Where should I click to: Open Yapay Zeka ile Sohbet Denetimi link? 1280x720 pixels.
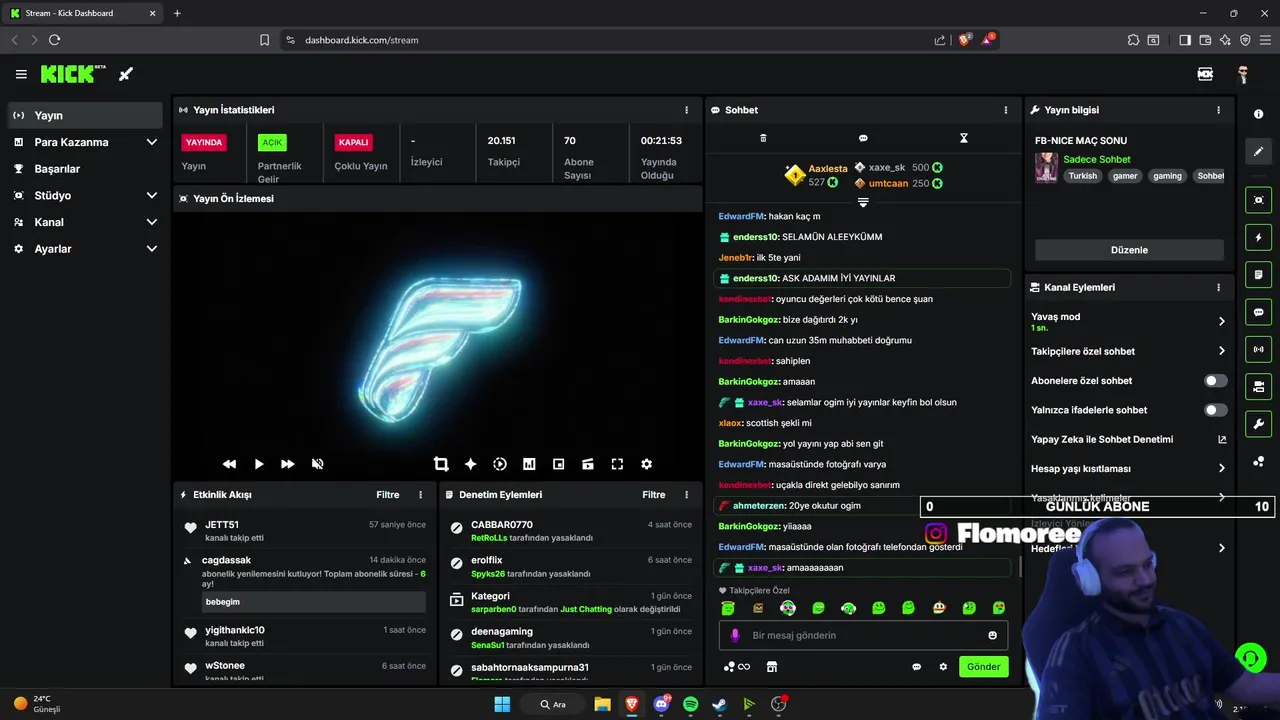(x=1221, y=439)
